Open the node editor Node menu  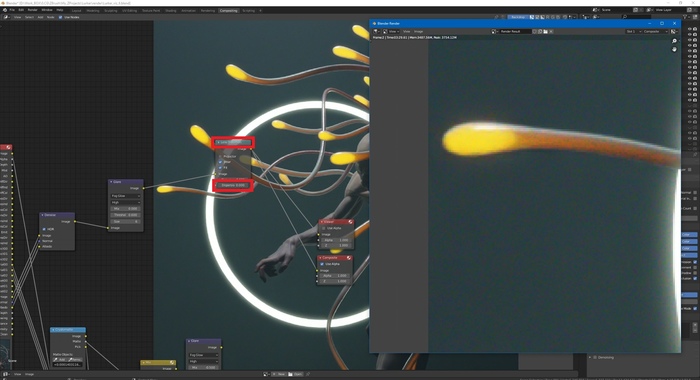click(x=50, y=17)
